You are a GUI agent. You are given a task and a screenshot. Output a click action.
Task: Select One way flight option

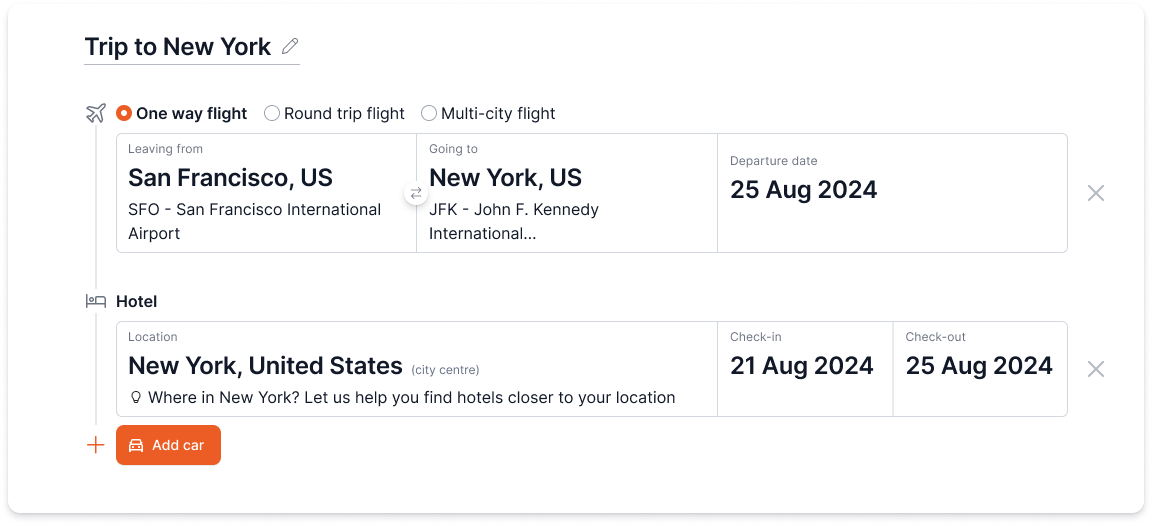124,113
